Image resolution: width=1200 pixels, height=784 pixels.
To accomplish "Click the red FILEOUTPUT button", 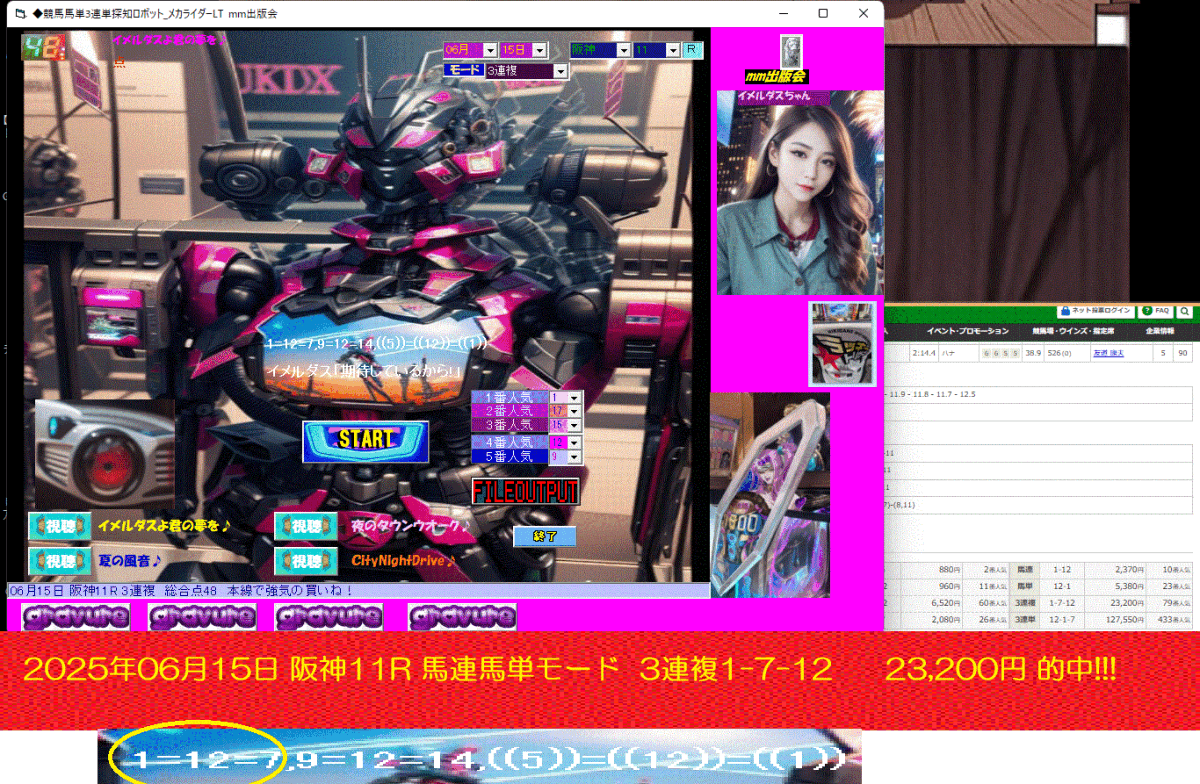I will click(526, 491).
